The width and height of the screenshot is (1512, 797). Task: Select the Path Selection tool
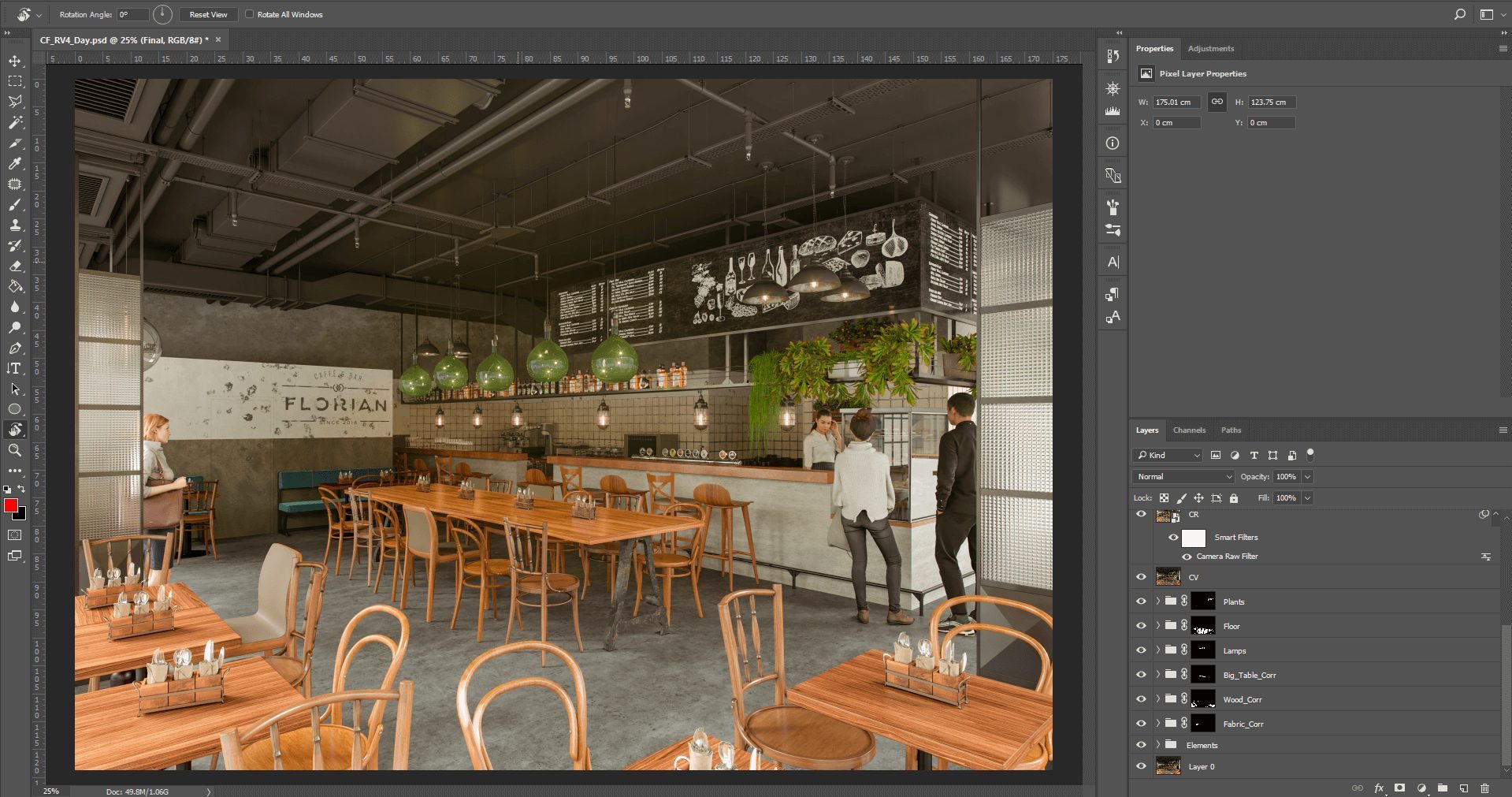15,389
